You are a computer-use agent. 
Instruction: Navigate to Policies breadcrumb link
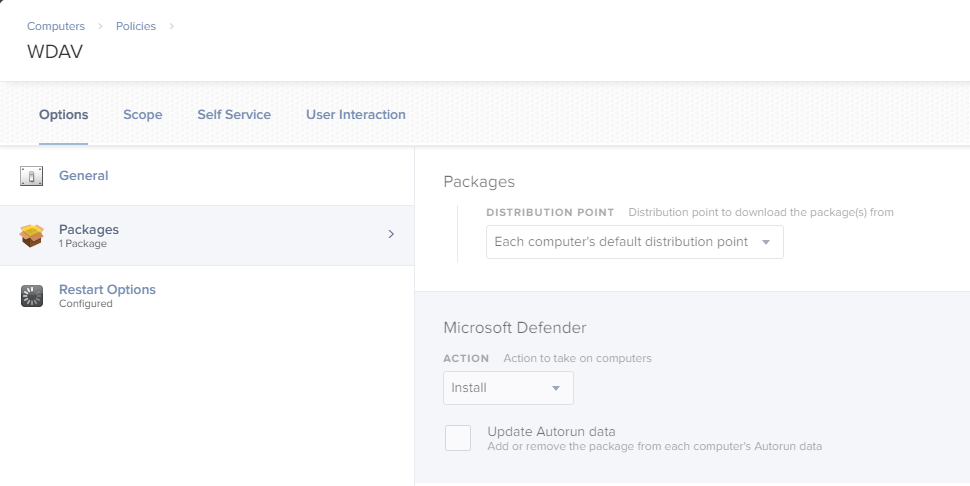[x=136, y=26]
